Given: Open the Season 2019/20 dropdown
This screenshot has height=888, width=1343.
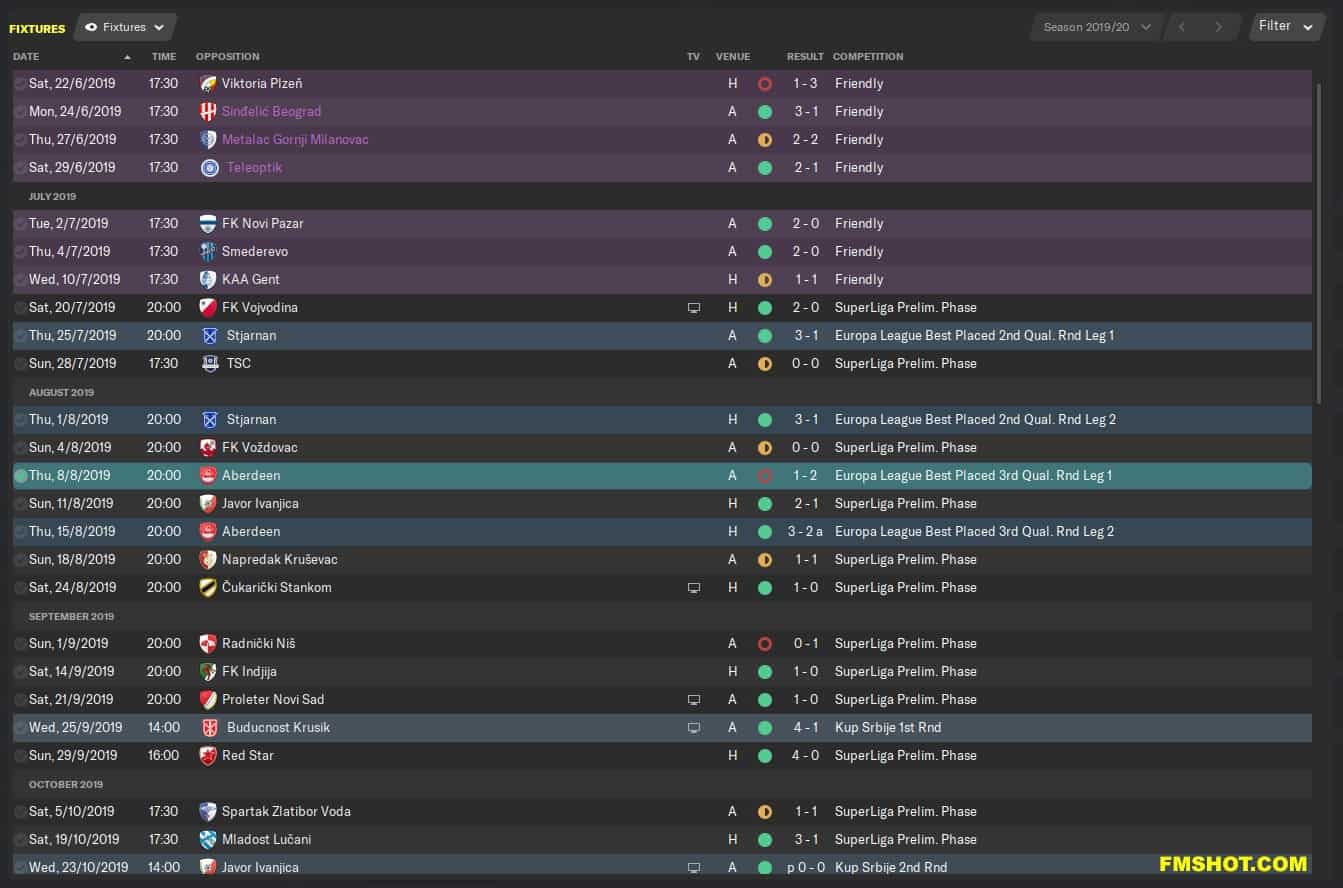Looking at the screenshot, I should point(1097,27).
